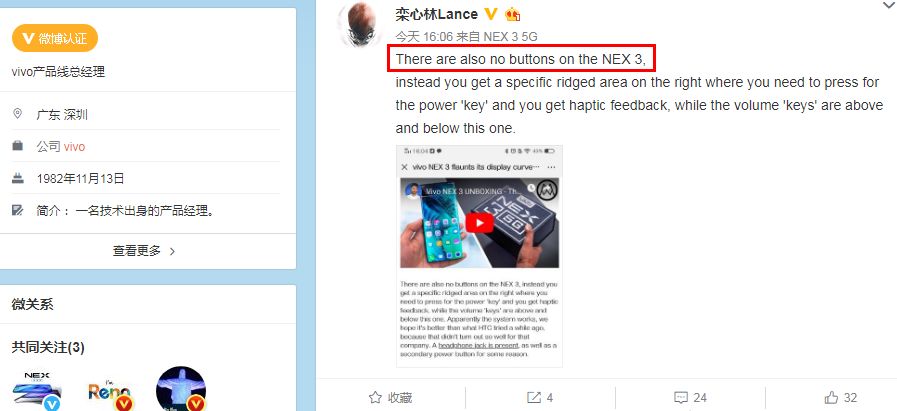Click the company briefcase icon
This screenshot has width=897, height=411.
17,147
